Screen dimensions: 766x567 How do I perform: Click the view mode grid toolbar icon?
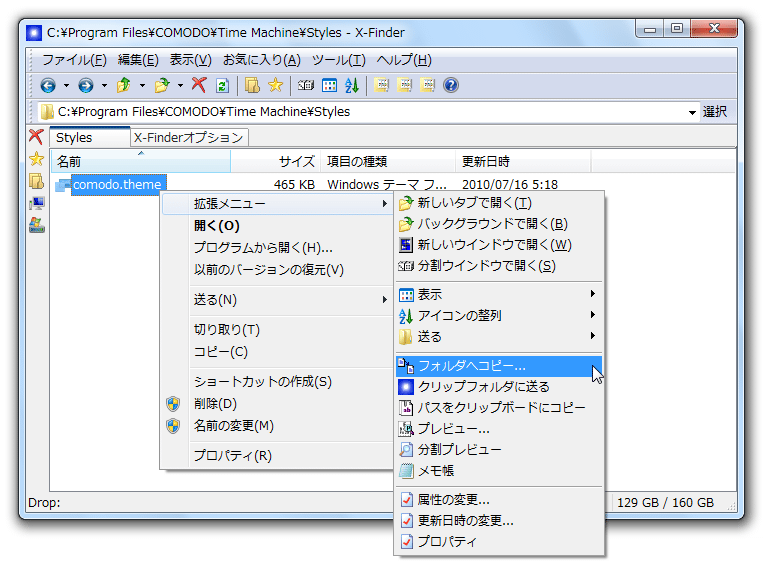pyautogui.click(x=329, y=86)
